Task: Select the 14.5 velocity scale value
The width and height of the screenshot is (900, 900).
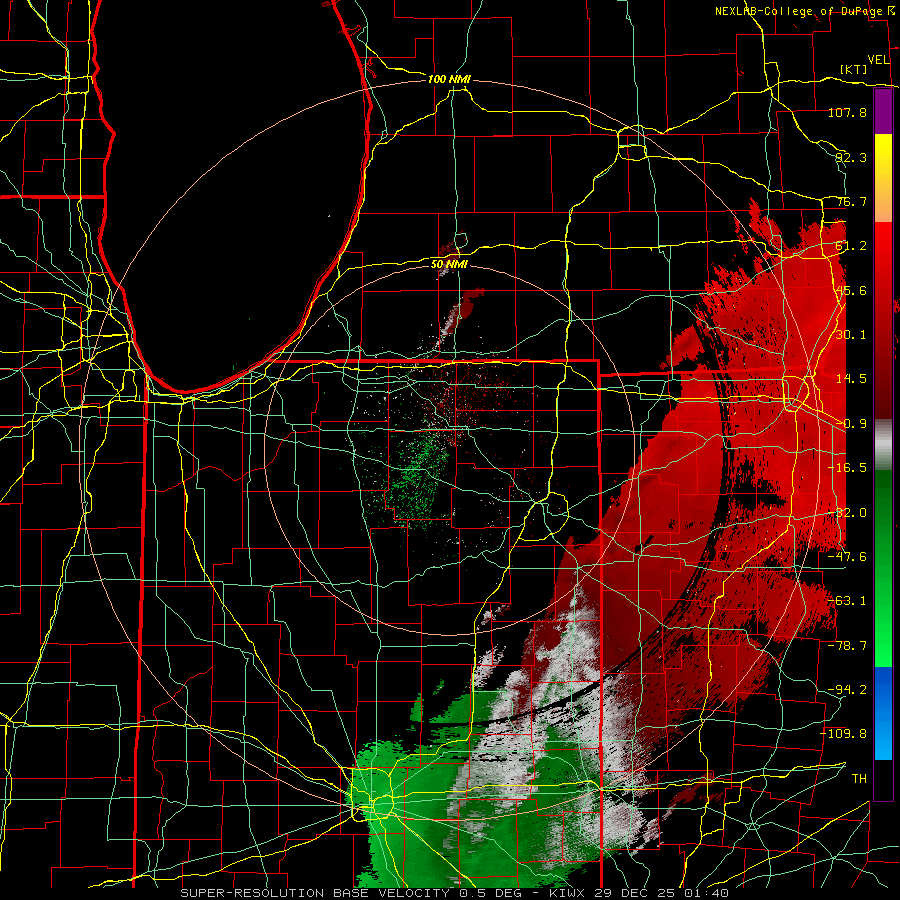Action: 851,379
